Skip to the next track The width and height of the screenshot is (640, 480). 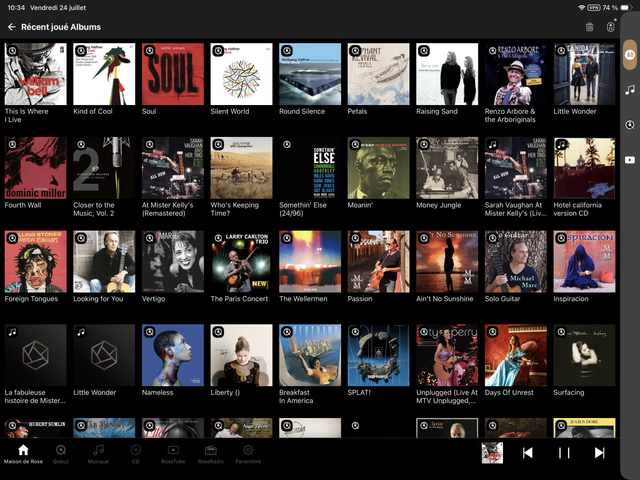tap(600, 453)
